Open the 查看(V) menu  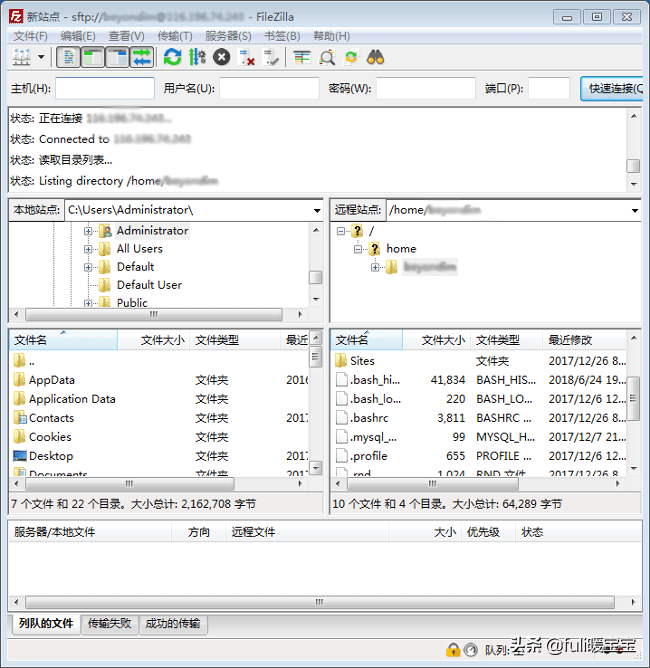pos(127,36)
